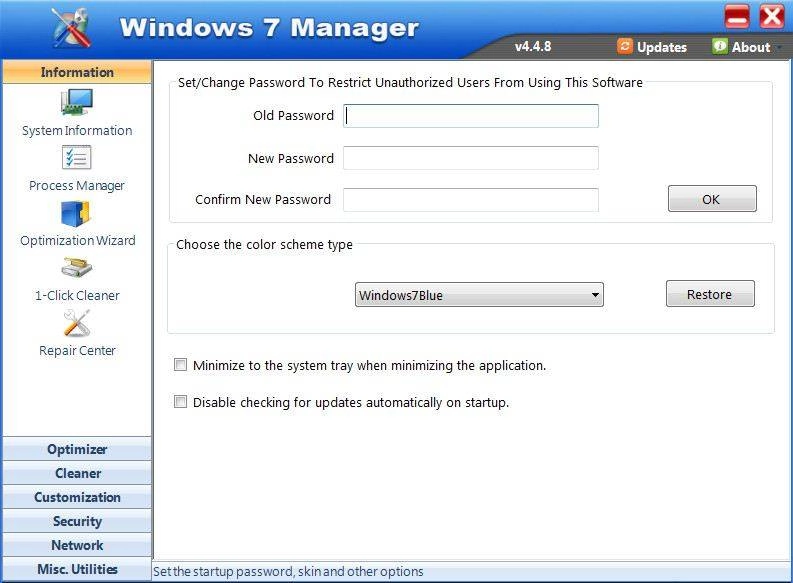Open the Network section
The height and width of the screenshot is (583, 793).
coord(77,545)
